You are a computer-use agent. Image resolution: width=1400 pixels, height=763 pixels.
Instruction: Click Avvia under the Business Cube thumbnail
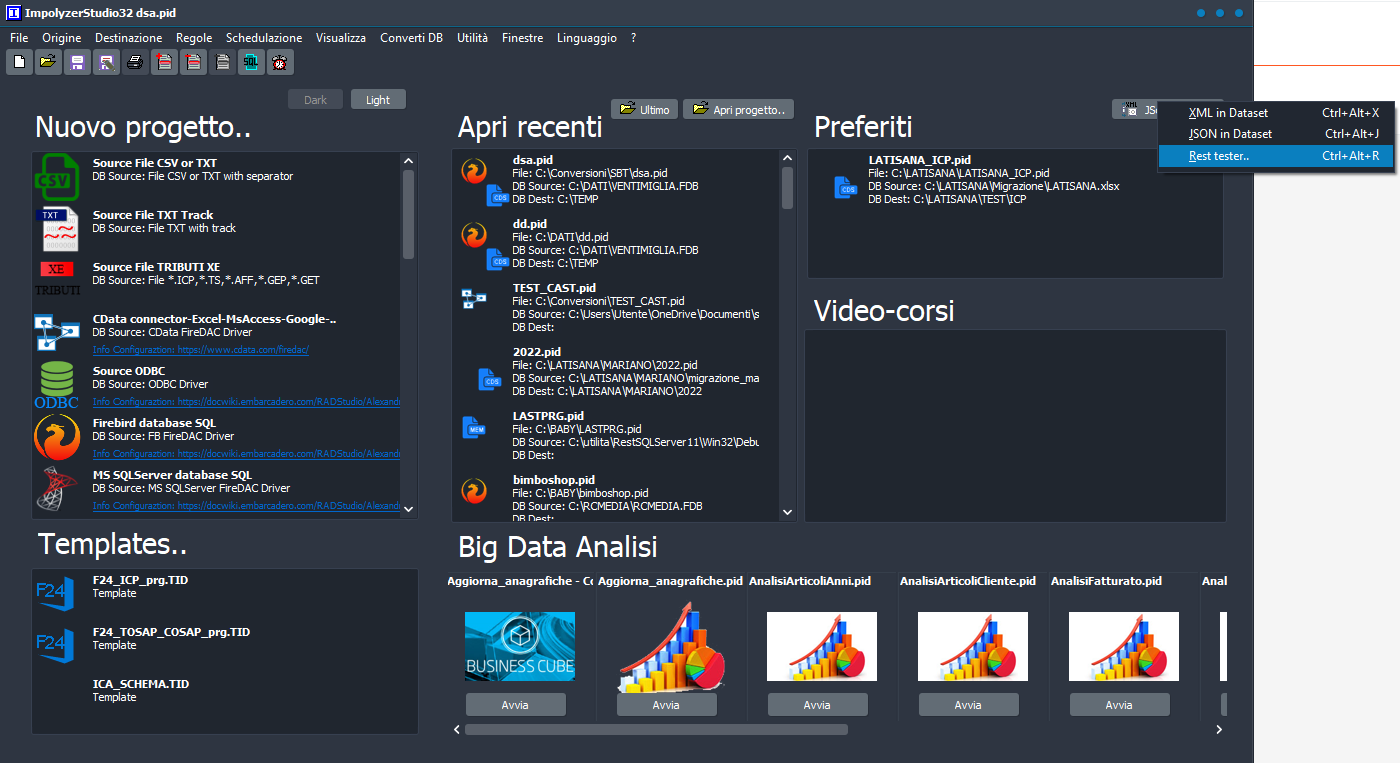point(515,705)
